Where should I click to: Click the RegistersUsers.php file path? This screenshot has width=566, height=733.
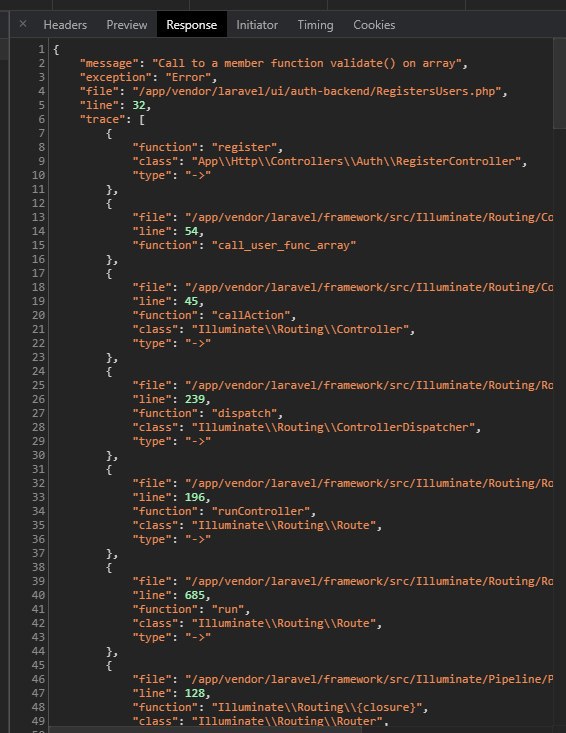tap(317, 91)
